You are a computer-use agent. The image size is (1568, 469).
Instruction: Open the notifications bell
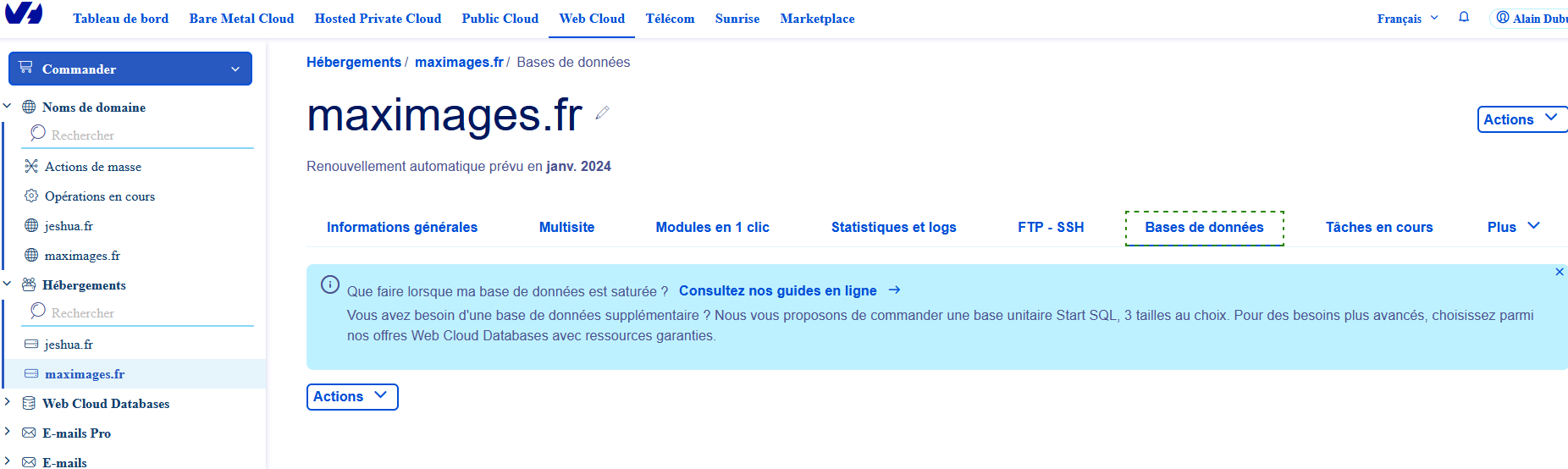pyautogui.click(x=1464, y=17)
